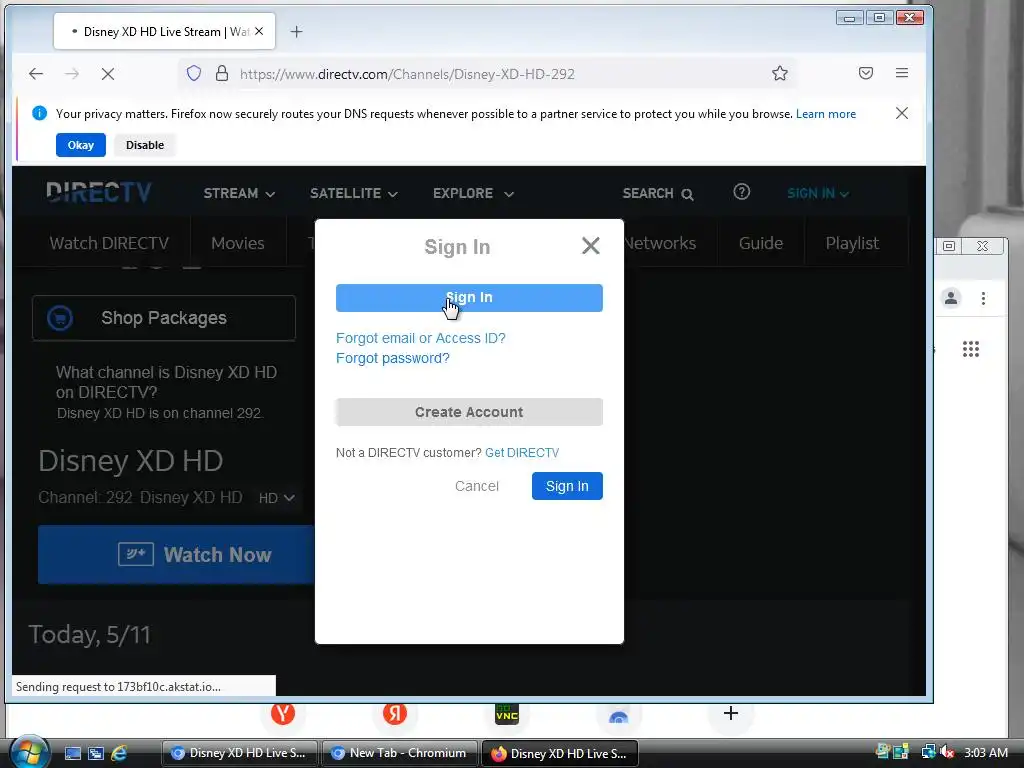Viewport: 1024px width, 768px height.
Task: Click Chromium profile avatar icon
Action: (x=951, y=298)
